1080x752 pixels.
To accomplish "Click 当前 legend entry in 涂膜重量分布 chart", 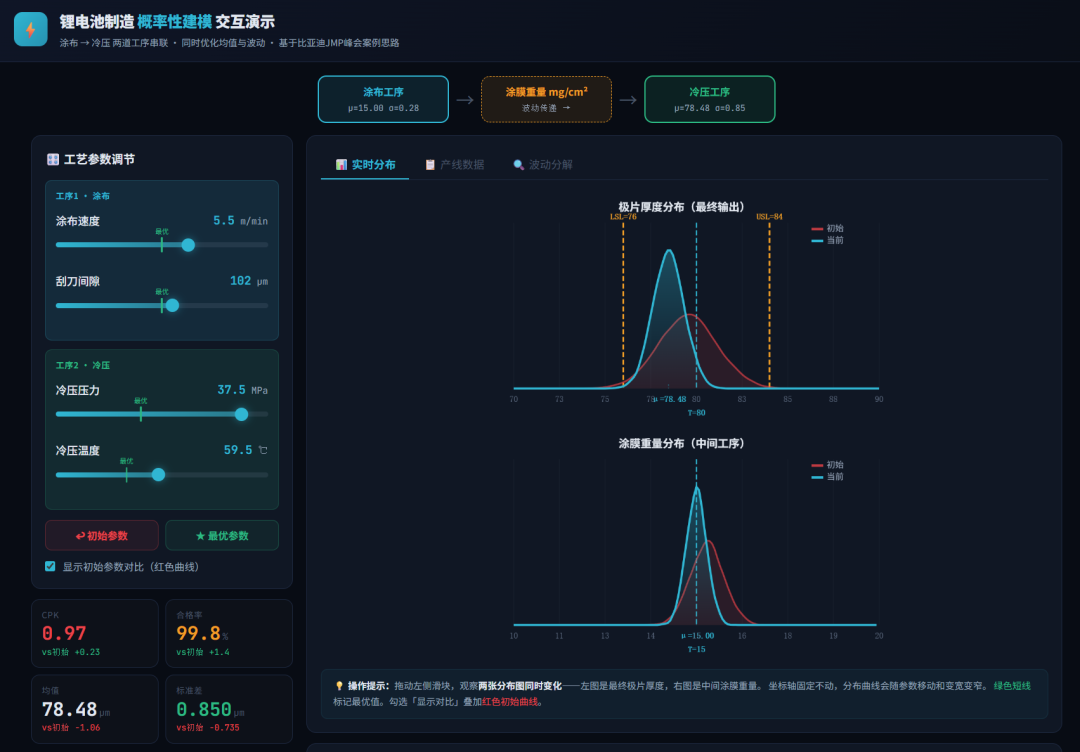I will pyautogui.click(x=827, y=477).
